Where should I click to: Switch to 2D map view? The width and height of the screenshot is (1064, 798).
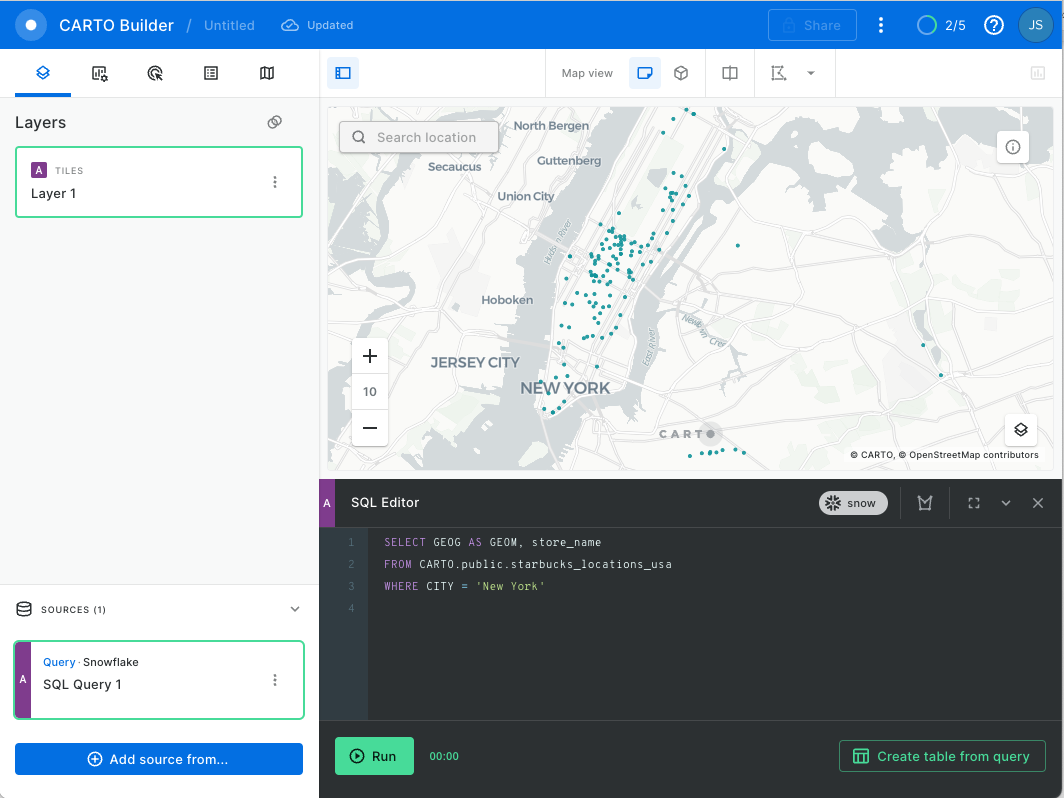[x=645, y=73]
